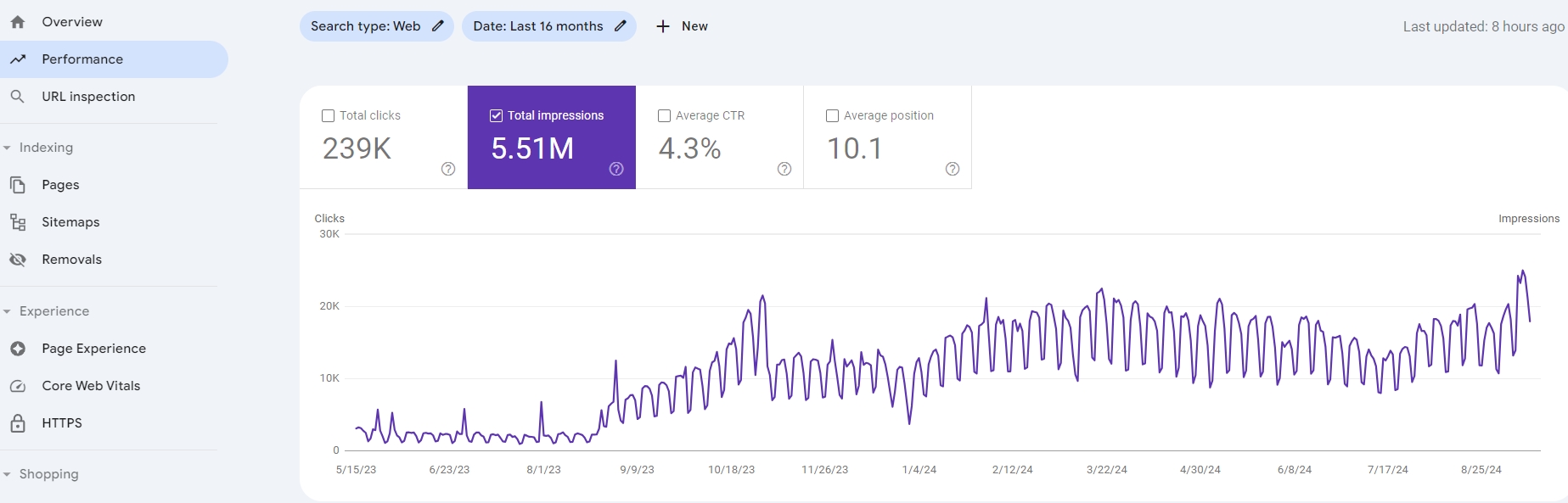Open help icon on Total clicks card
The width and height of the screenshot is (1568, 503).
[x=448, y=169]
